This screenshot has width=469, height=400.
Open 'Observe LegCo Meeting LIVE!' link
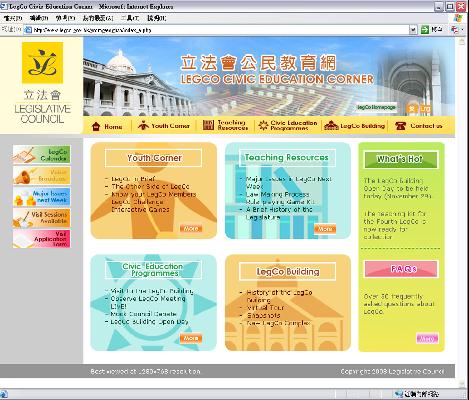(x=148, y=302)
